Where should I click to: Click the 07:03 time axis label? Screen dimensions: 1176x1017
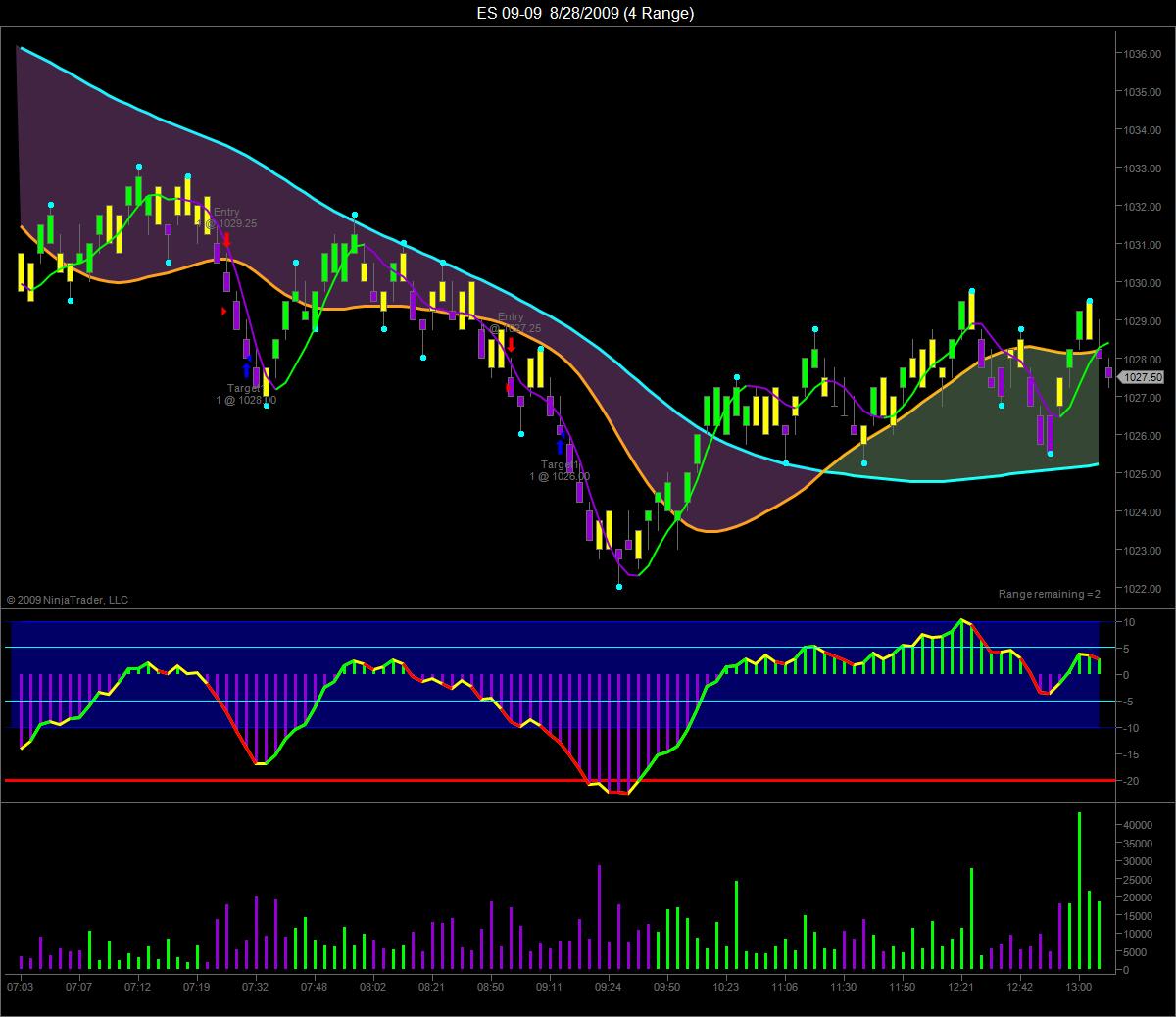tap(20, 987)
